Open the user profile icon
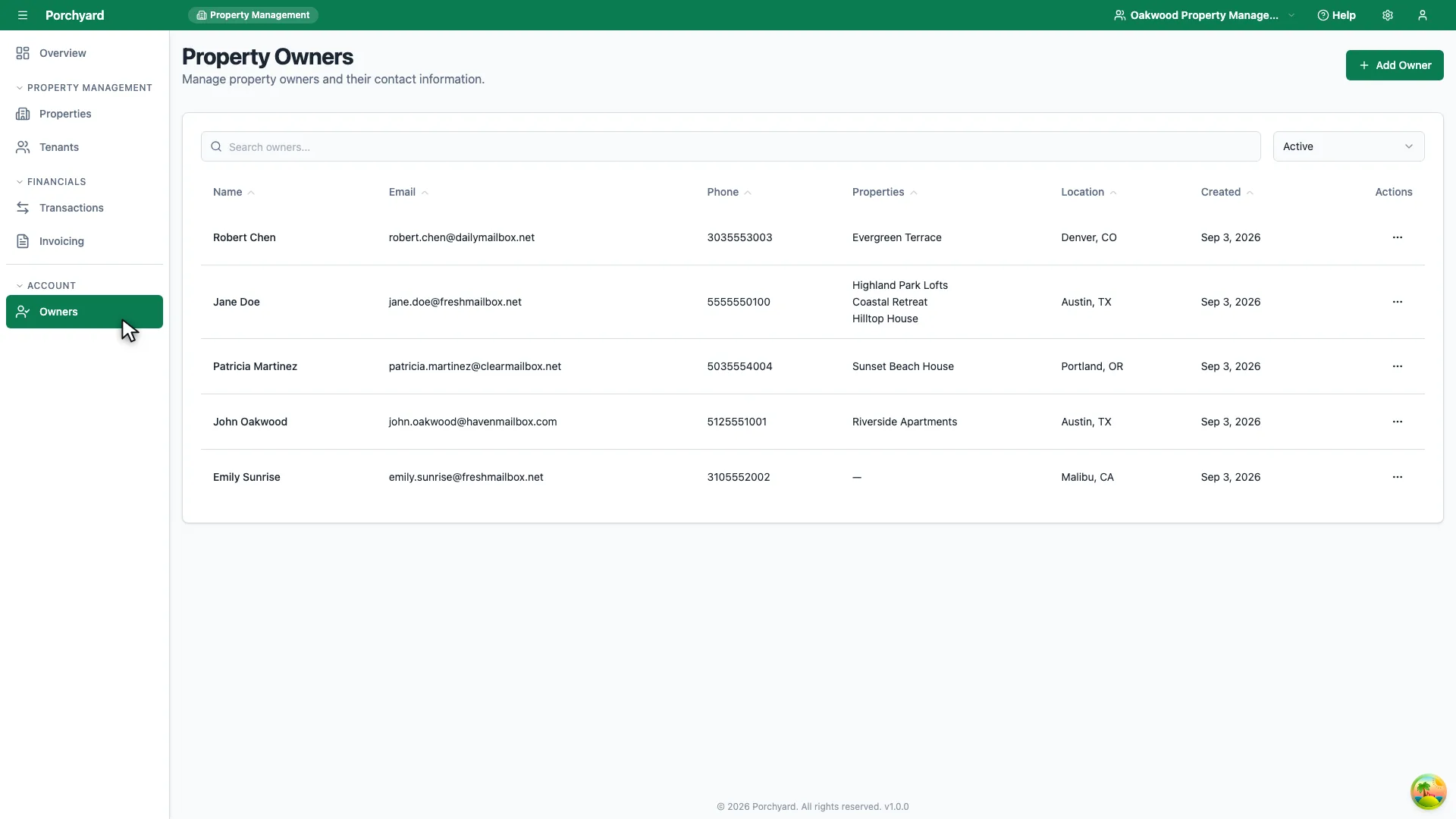Image resolution: width=1456 pixels, height=819 pixels. [1423, 15]
